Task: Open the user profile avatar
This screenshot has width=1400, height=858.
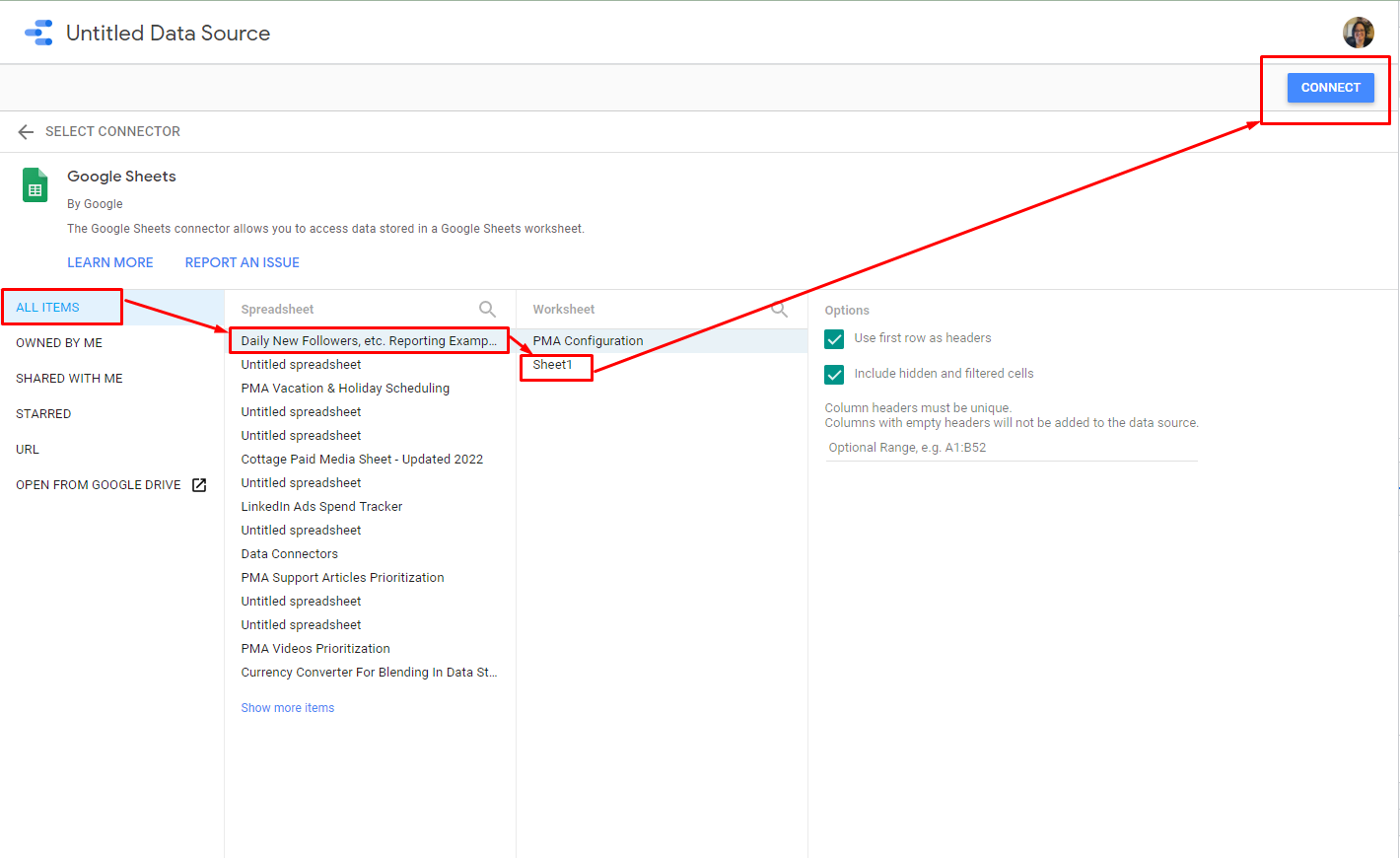Action: pos(1358,33)
